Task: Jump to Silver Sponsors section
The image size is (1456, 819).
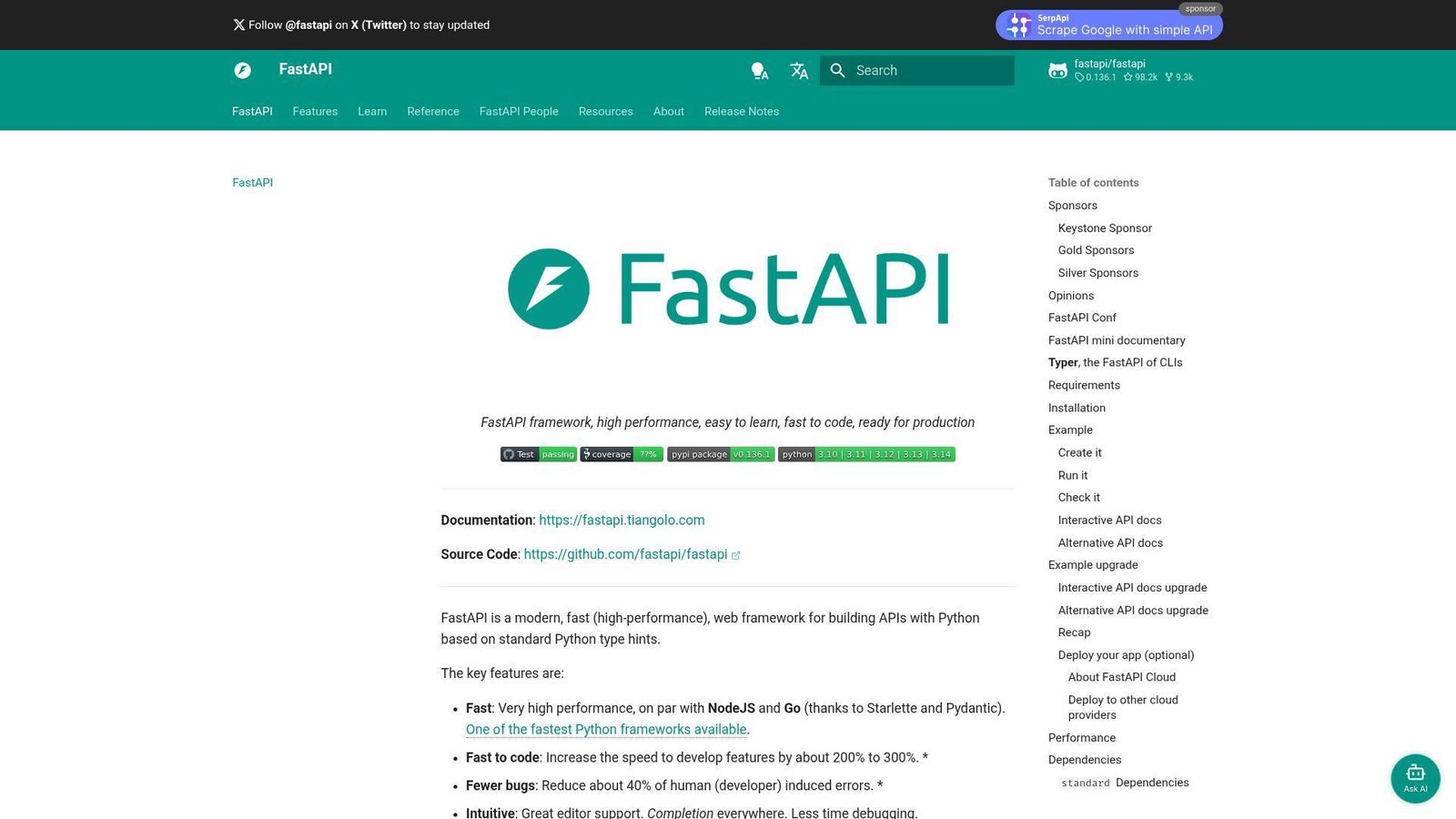Action: click(x=1098, y=273)
